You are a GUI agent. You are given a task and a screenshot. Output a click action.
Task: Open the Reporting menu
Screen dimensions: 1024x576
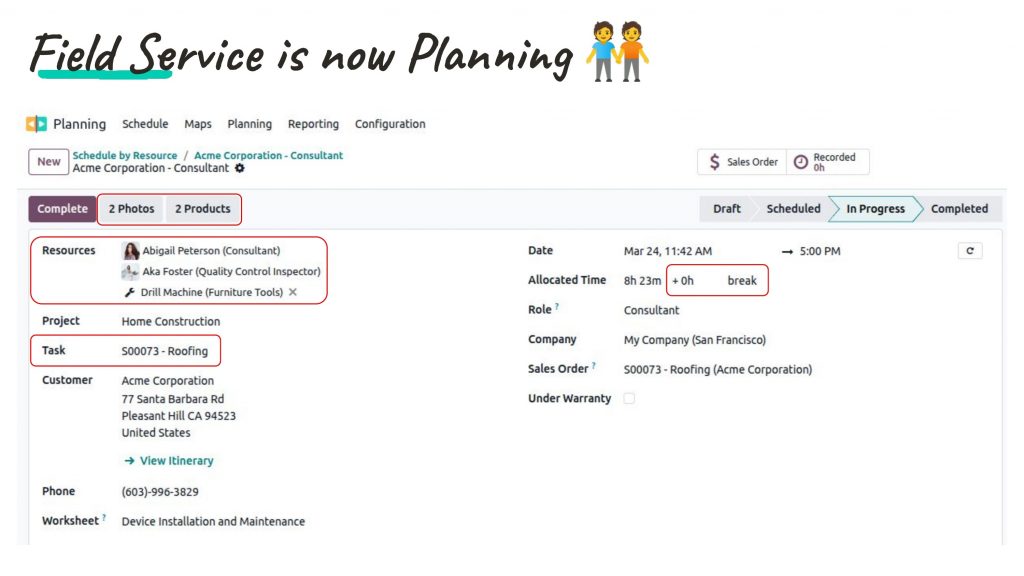(x=313, y=123)
